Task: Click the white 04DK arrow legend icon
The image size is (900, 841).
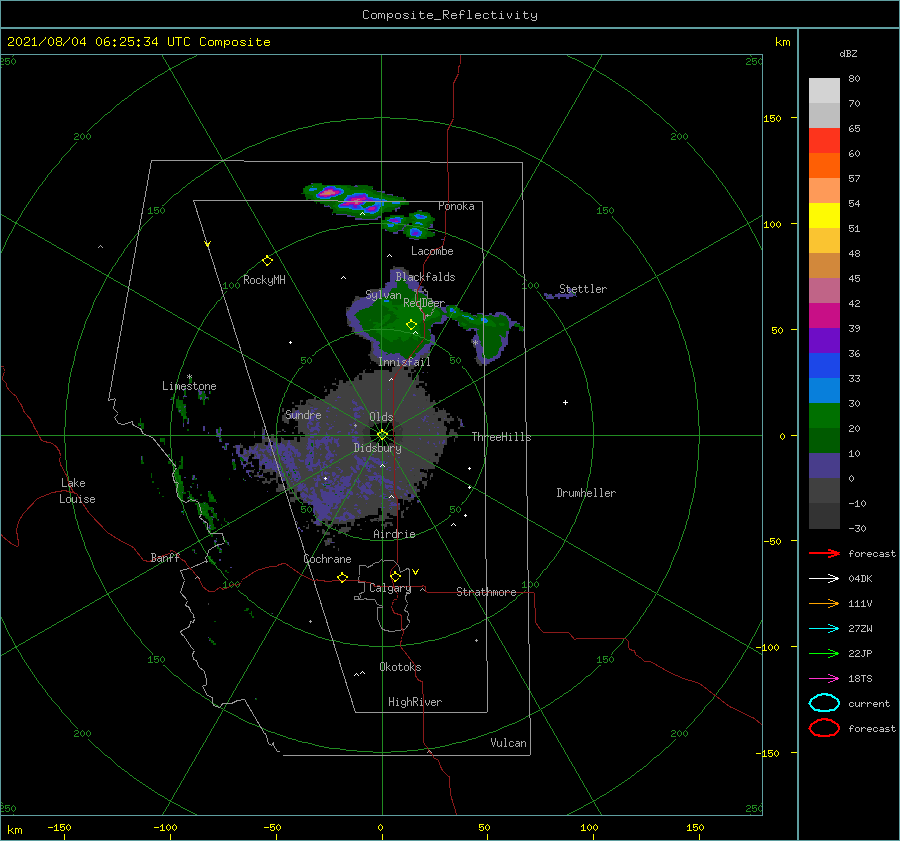Action: click(x=824, y=579)
